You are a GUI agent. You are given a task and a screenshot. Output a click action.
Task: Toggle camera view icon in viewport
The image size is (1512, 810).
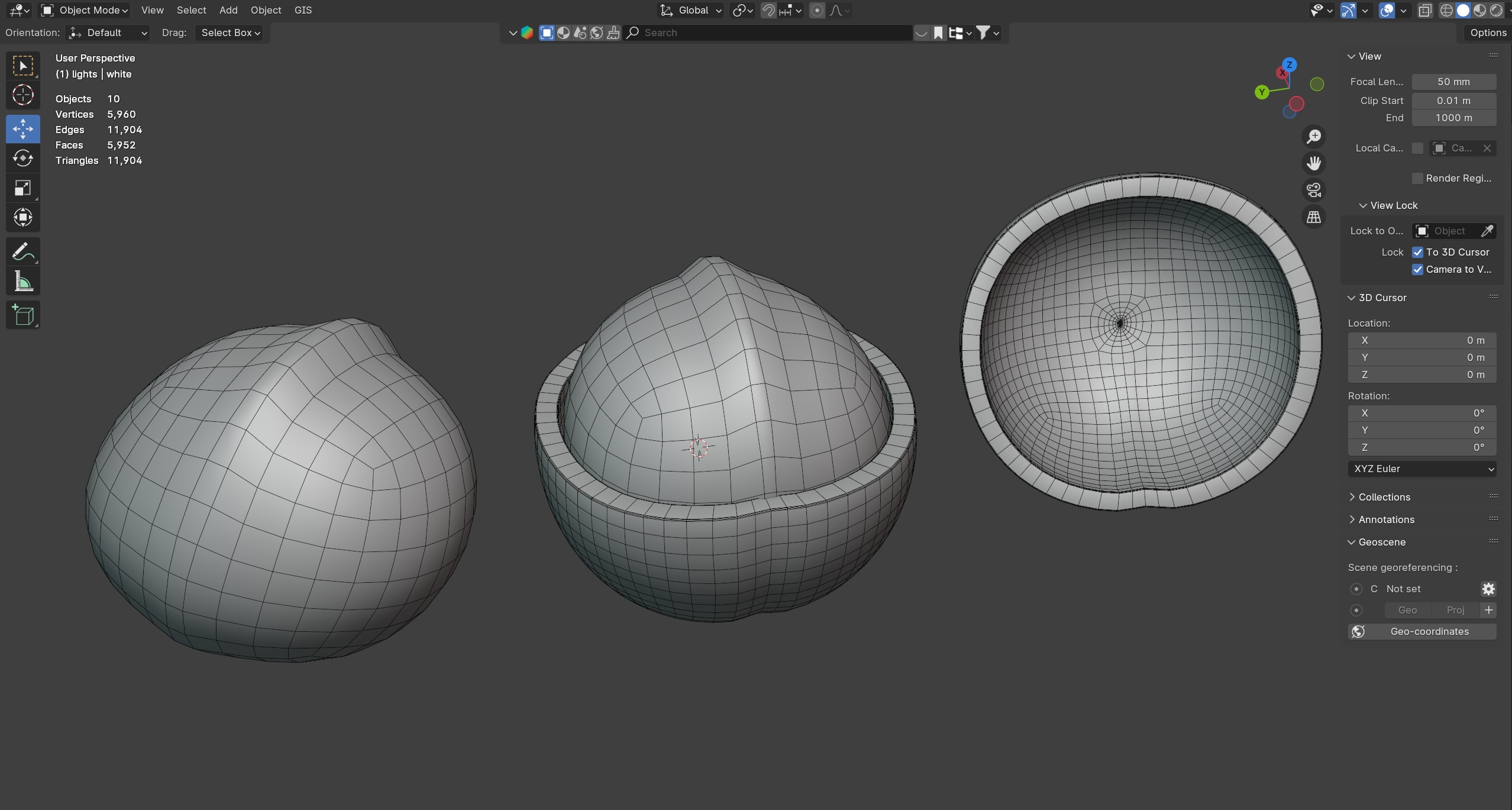pyautogui.click(x=1314, y=190)
